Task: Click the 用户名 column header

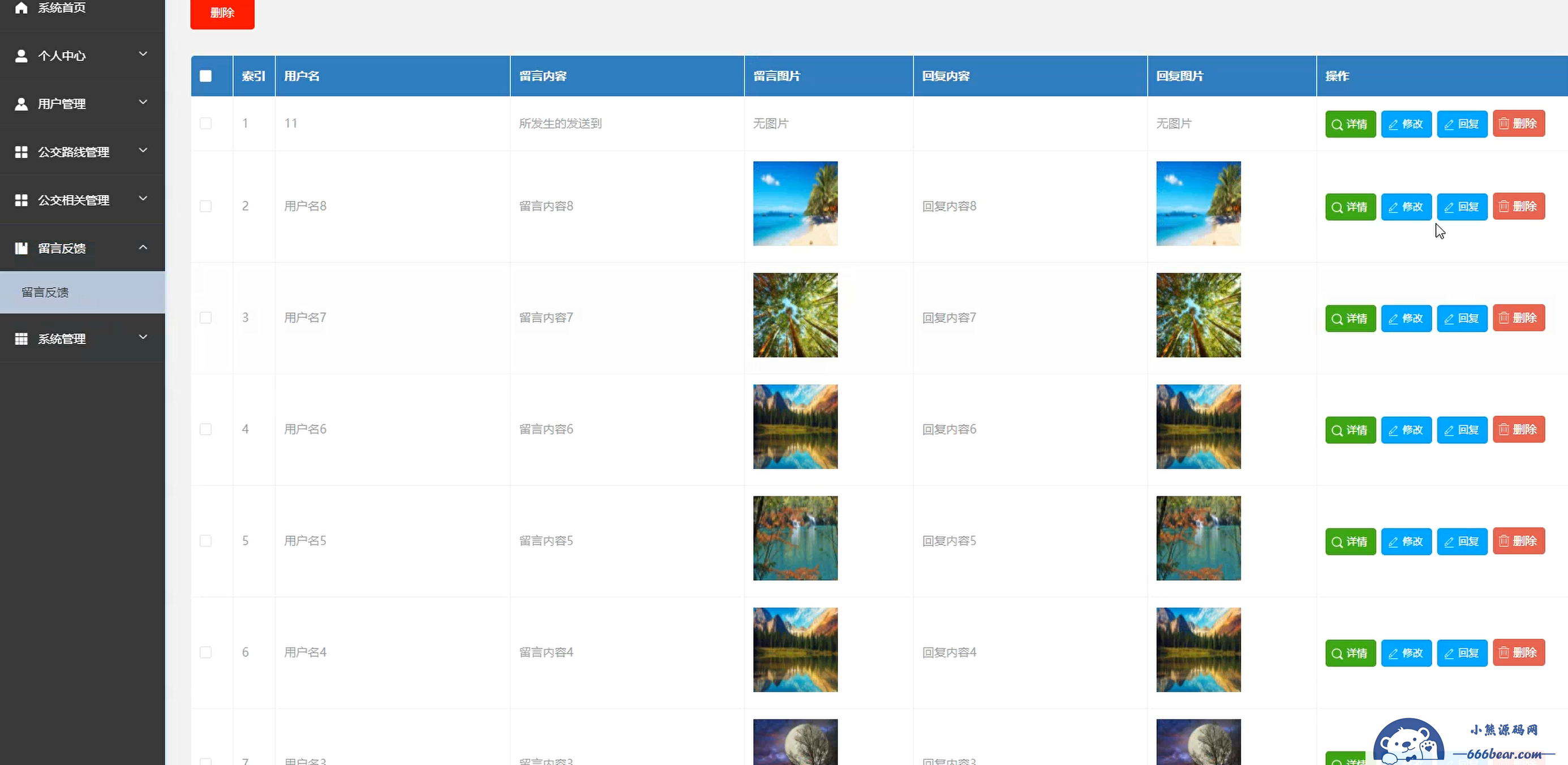Action: (x=393, y=76)
